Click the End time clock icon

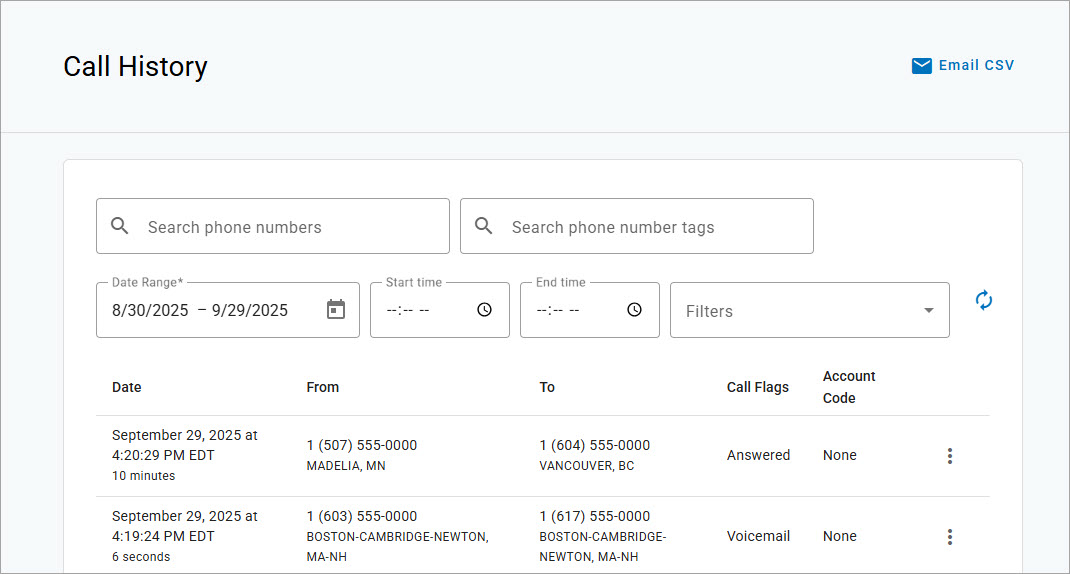[634, 310]
